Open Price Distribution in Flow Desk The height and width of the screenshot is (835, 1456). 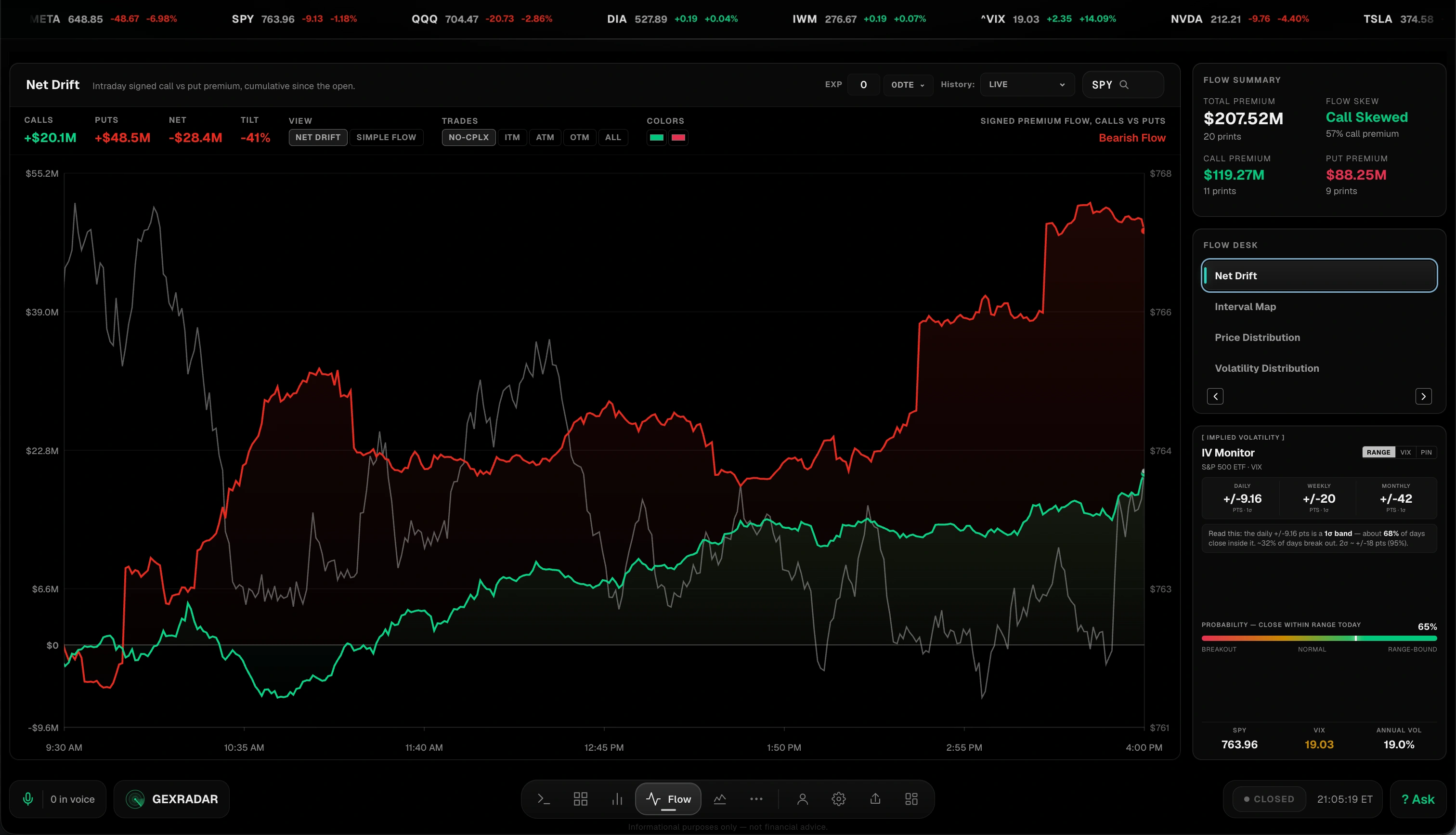pos(1319,338)
